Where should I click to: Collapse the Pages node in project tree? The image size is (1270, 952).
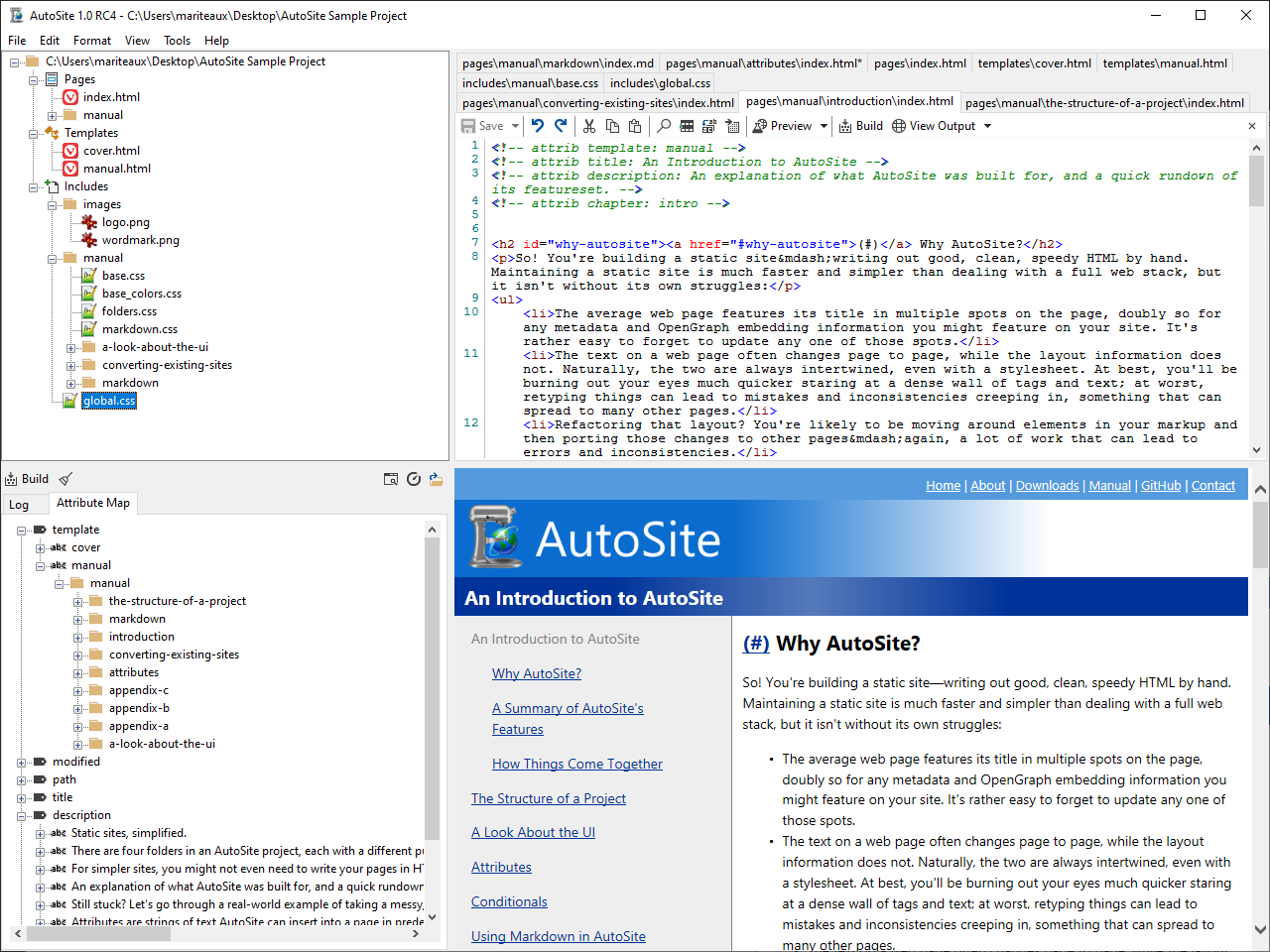[34, 79]
